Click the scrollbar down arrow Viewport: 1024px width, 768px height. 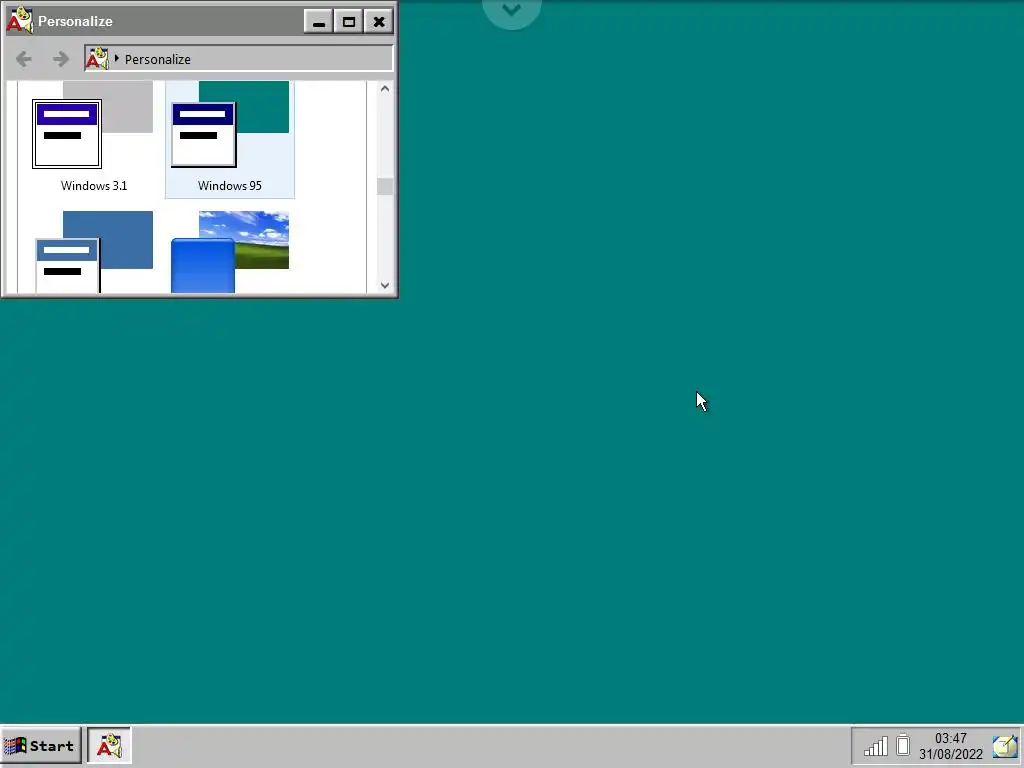click(385, 285)
